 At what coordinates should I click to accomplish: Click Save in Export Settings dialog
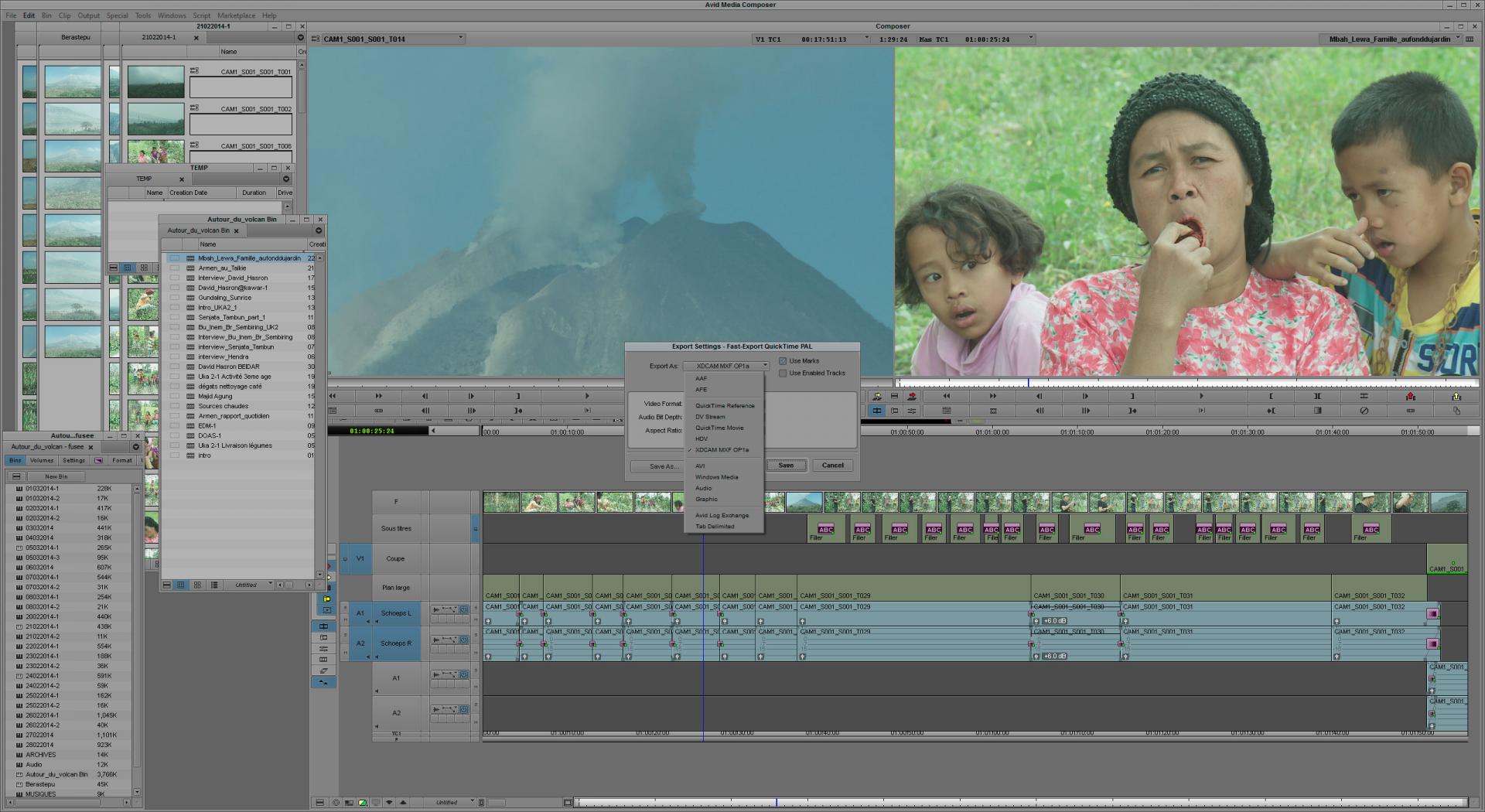point(786,466)
